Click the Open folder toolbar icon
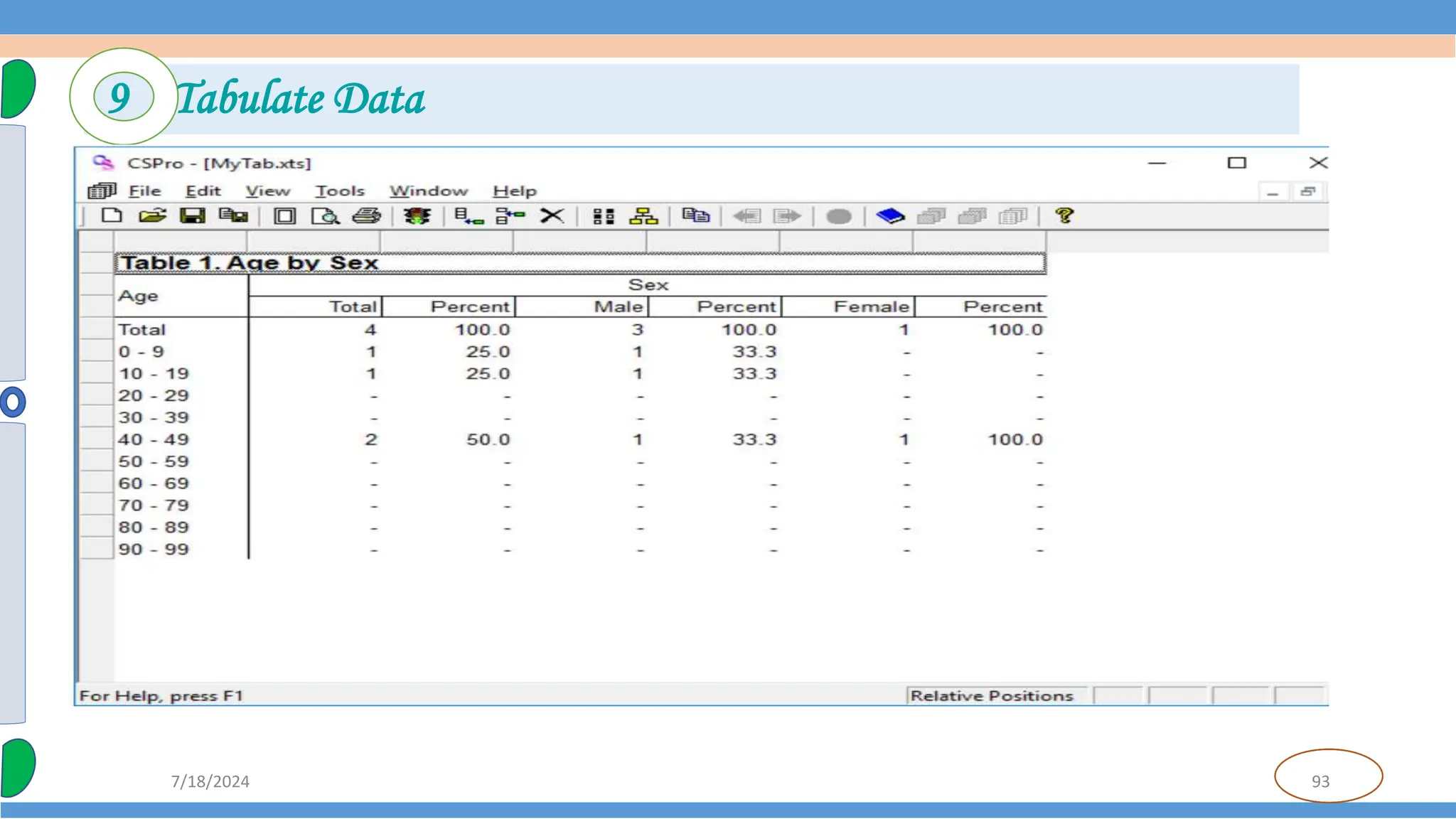Screen dimensions: 1456x819 click(152, 215)
